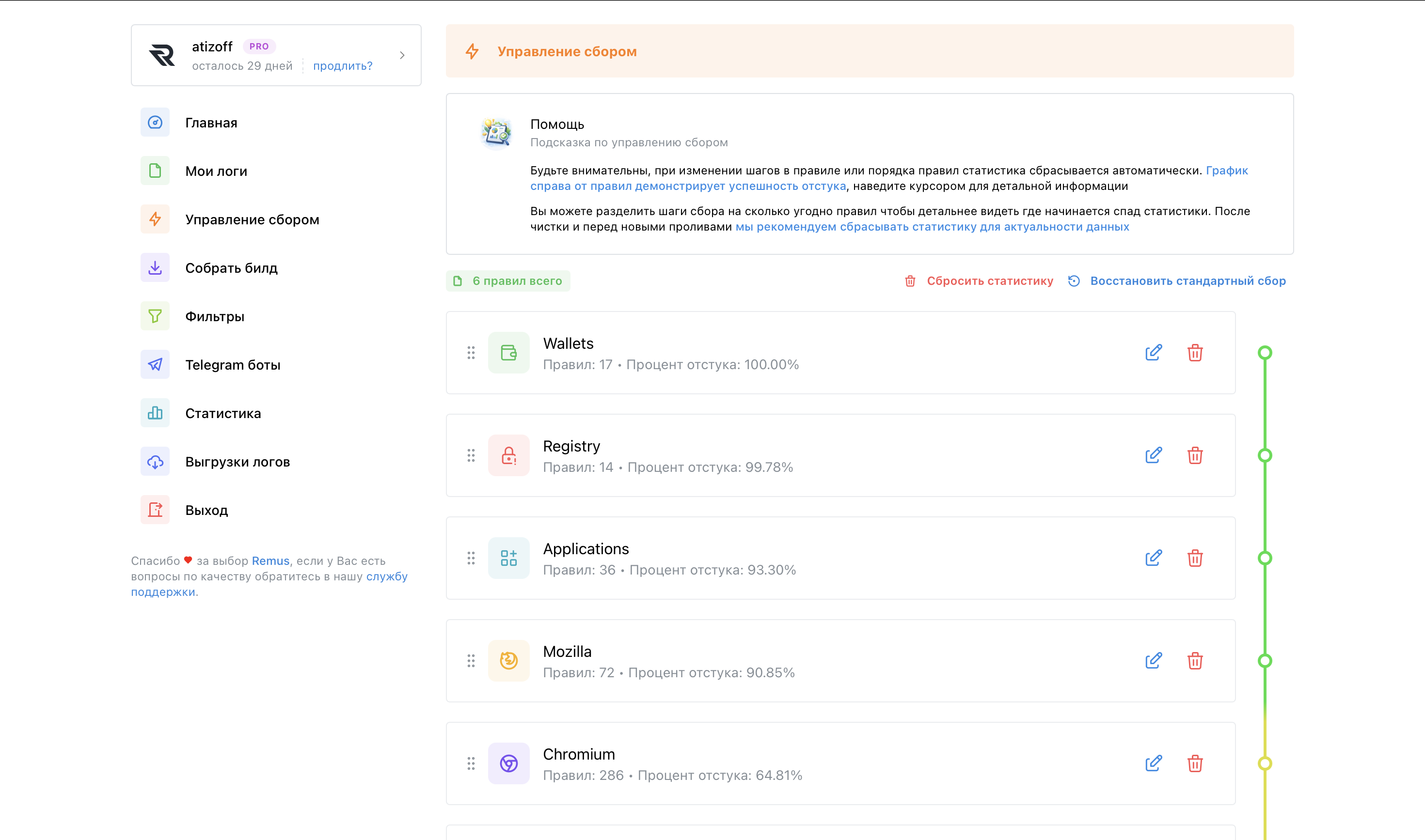Edit the Chromium rule

tap(1153, 763)
